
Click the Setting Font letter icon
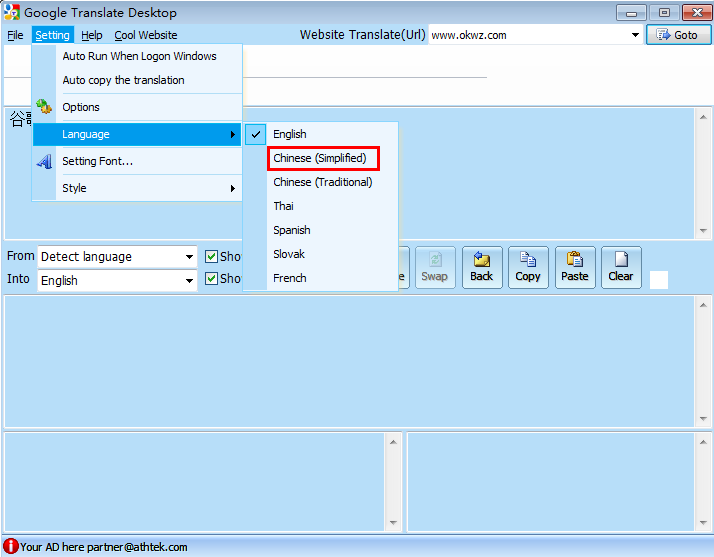click(45, 161)
